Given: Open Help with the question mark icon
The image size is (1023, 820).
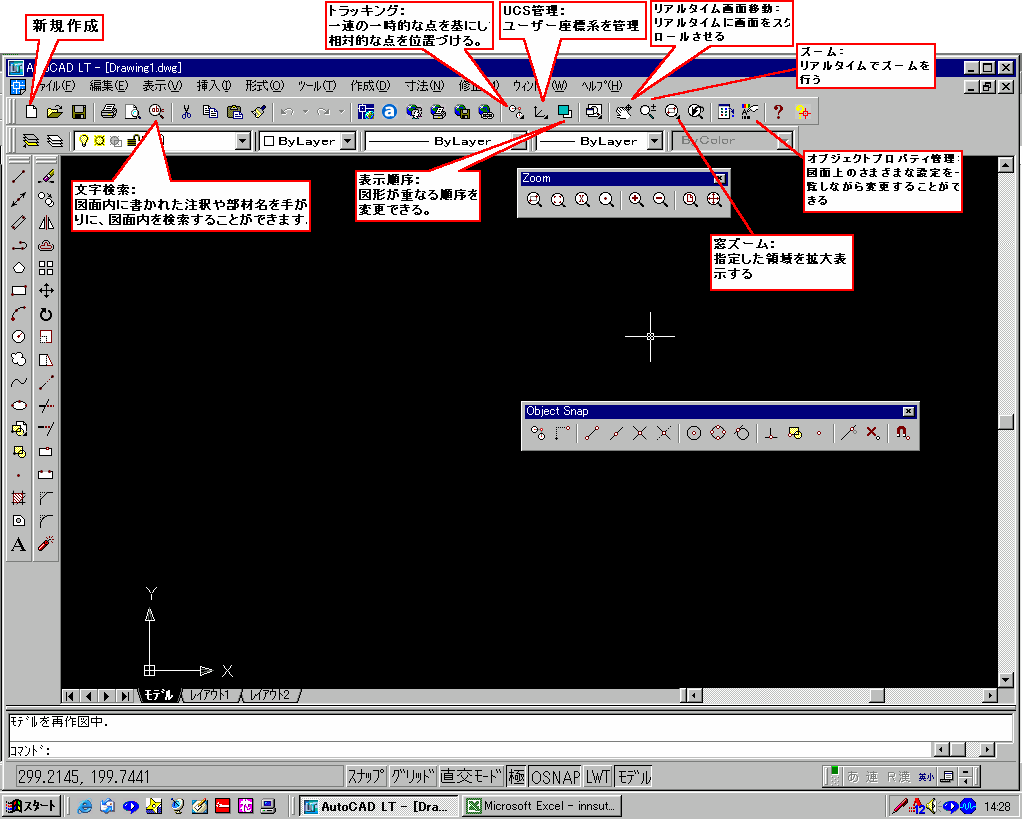Looking at the screenshot, I should (778, 112).
